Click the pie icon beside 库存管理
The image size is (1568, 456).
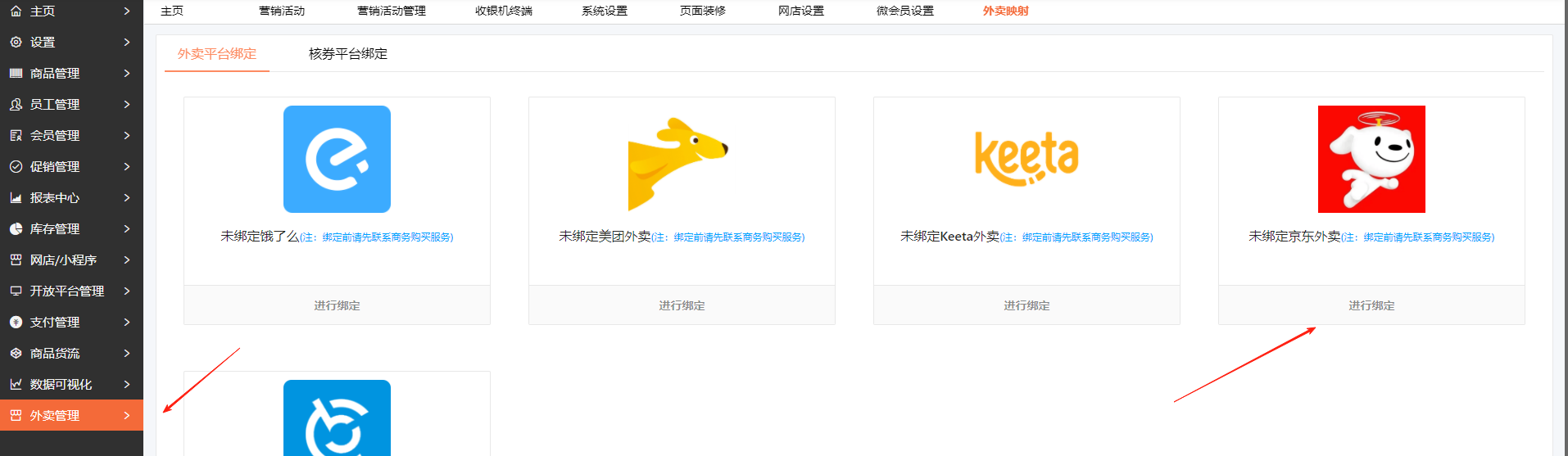click(x=16, y=228)
